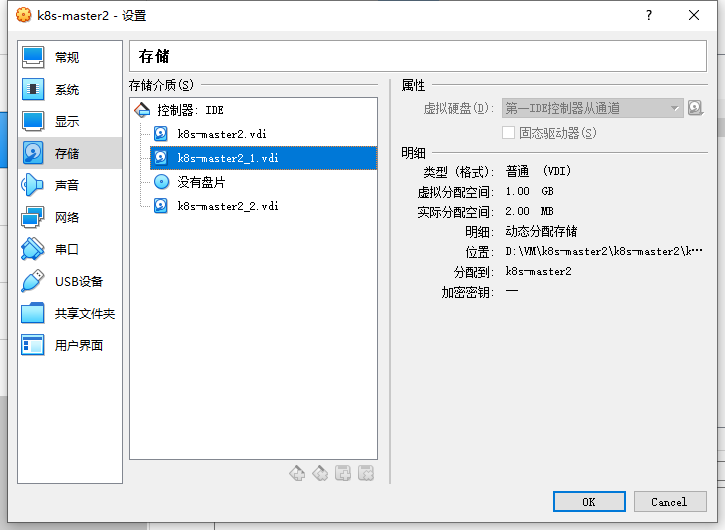Click the 用户界面 label in sidebar

click(x=79, y=345)
